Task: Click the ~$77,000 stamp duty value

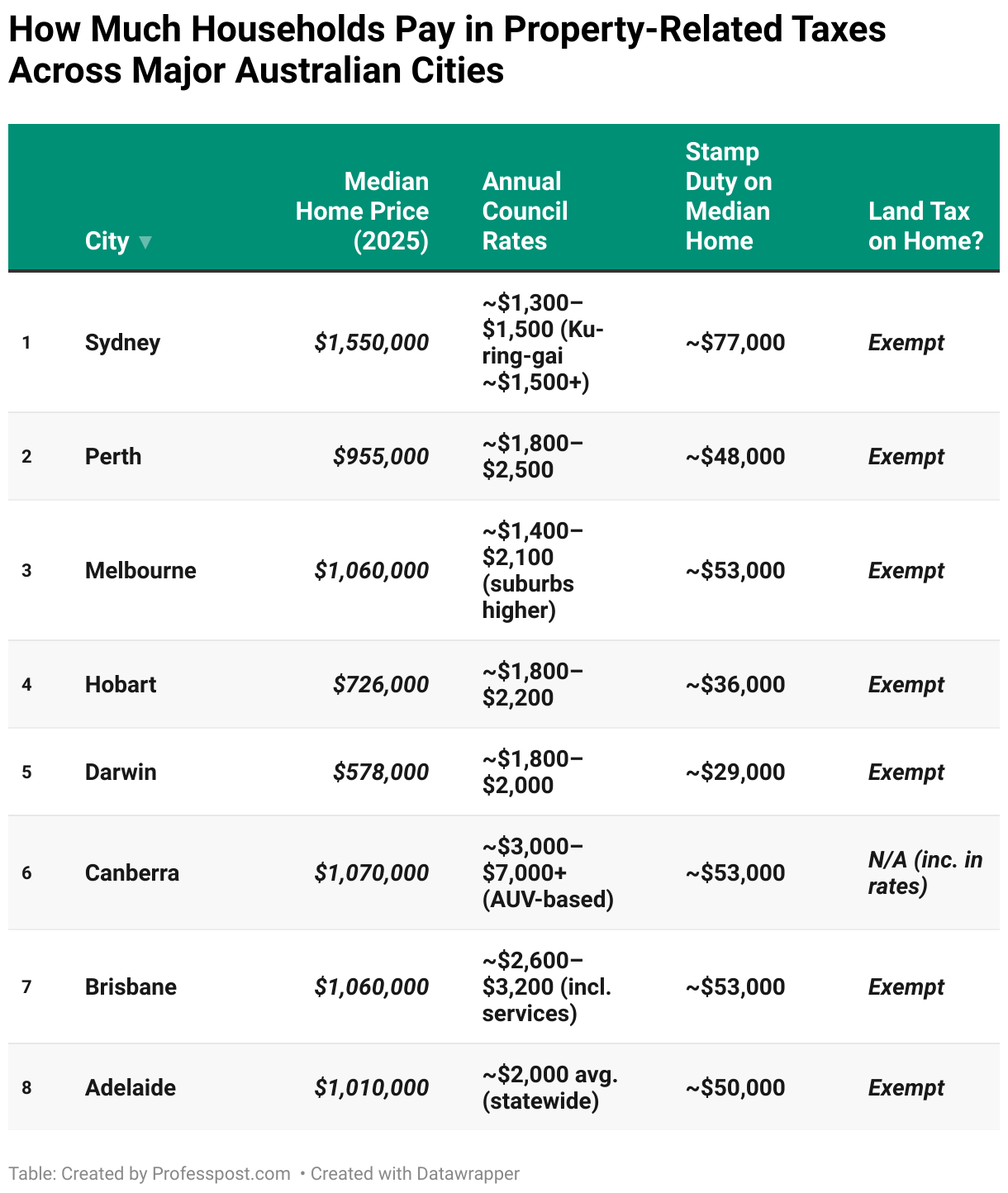Action: coord(735,343)
